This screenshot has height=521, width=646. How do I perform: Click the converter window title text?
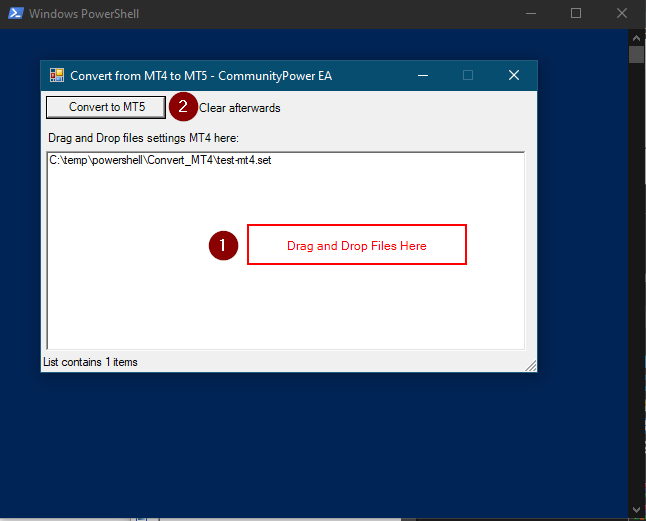[x=201, y=76]
